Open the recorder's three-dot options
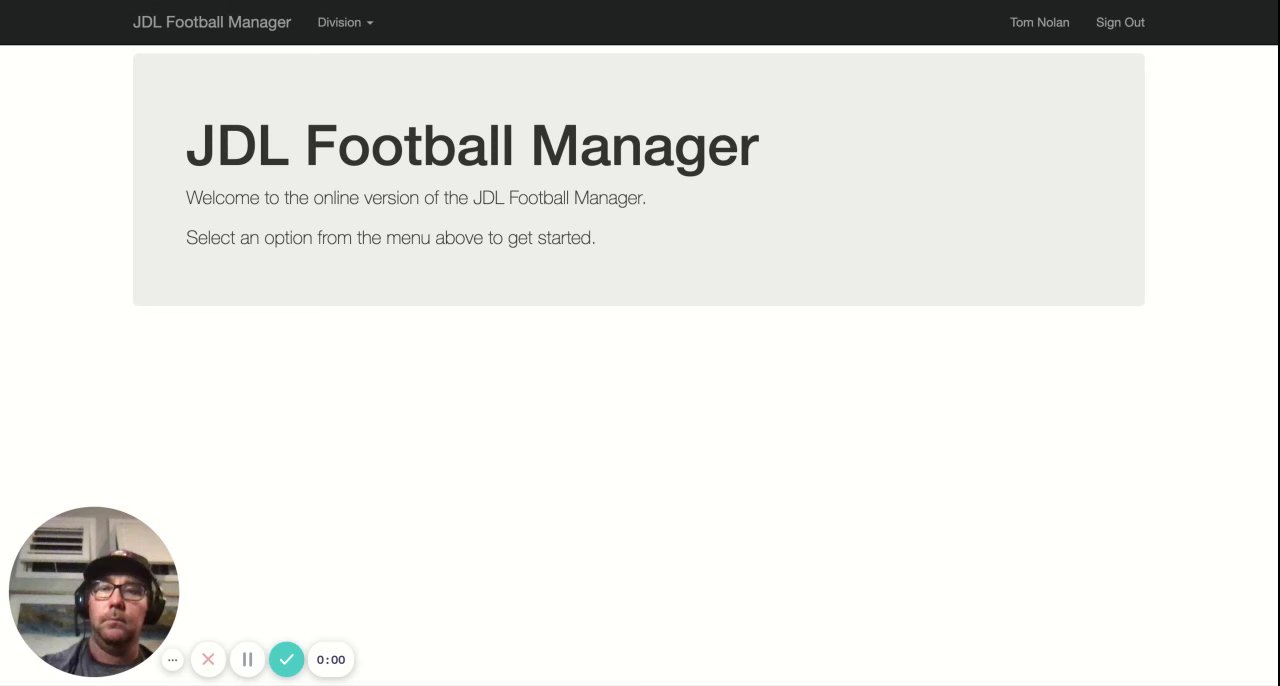Screen dimensions: 1280x686 pyautogui.click(x=173, y=660)
